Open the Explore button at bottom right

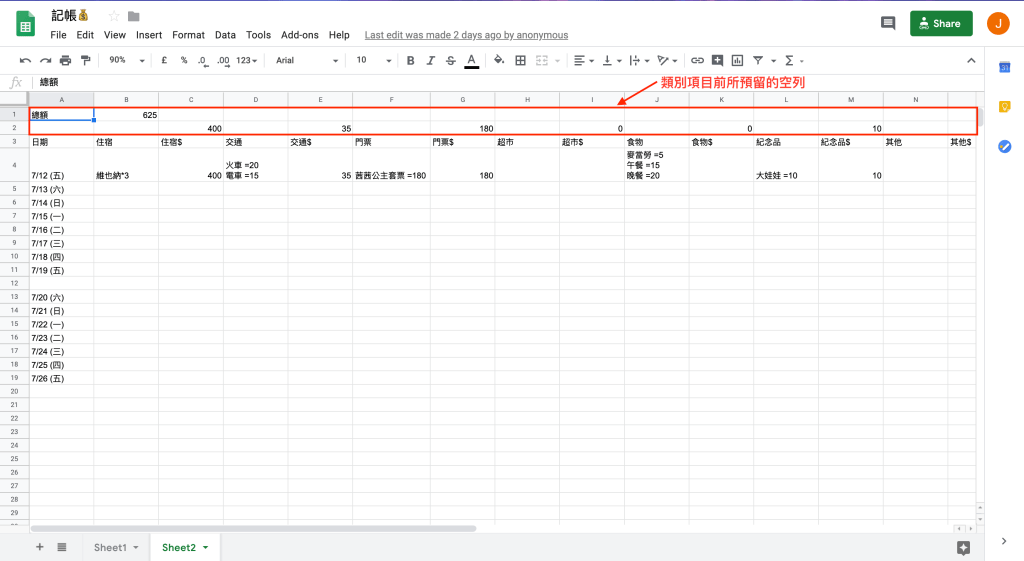963,547
